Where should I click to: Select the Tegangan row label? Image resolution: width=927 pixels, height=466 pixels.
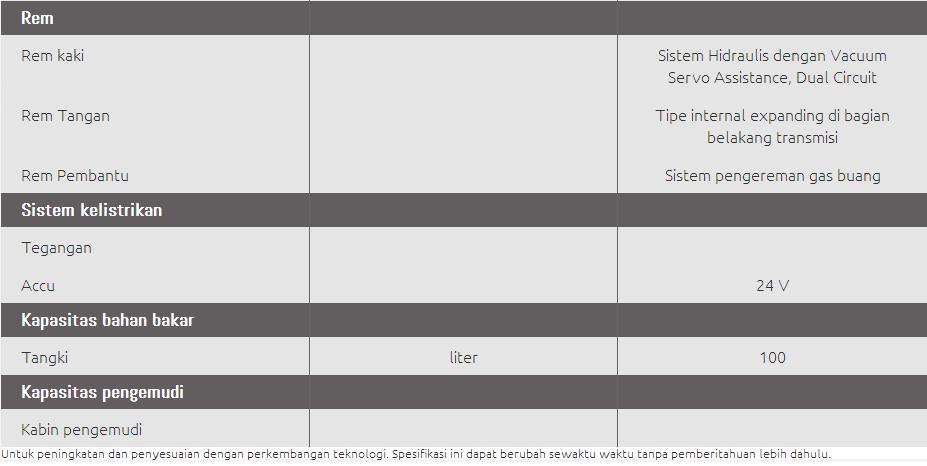pyautogui.click(x=56, y=248)
